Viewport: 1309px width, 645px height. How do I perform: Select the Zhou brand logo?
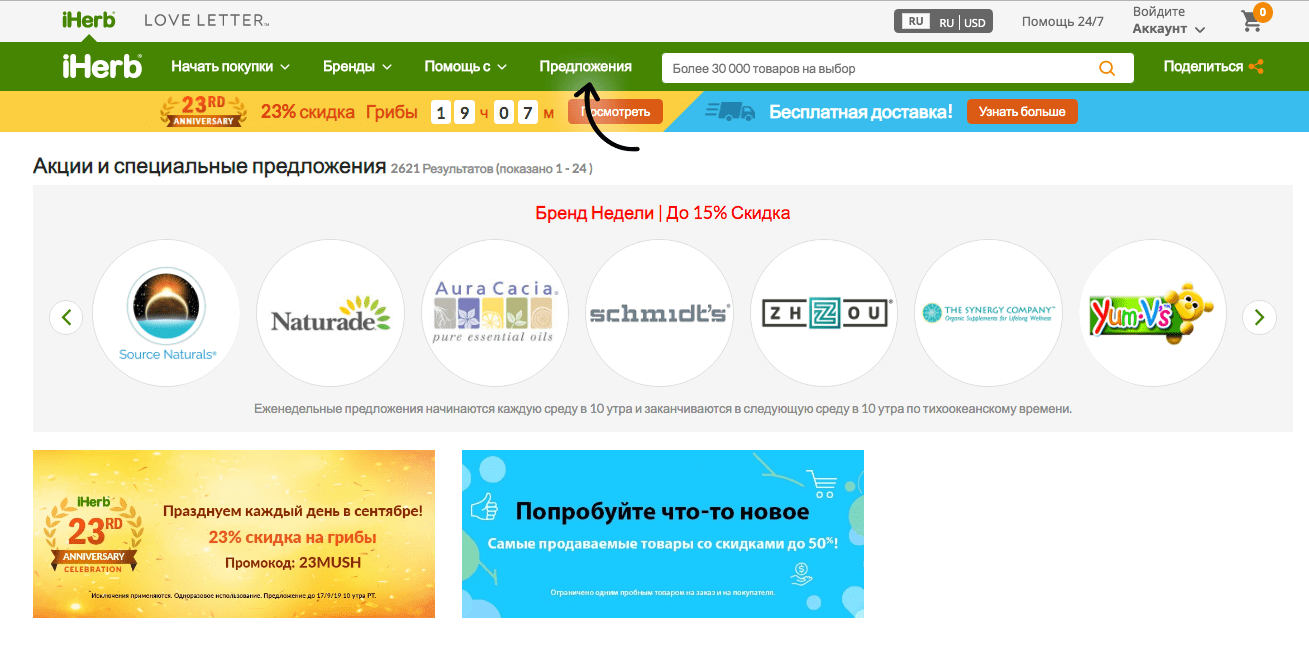824,313
